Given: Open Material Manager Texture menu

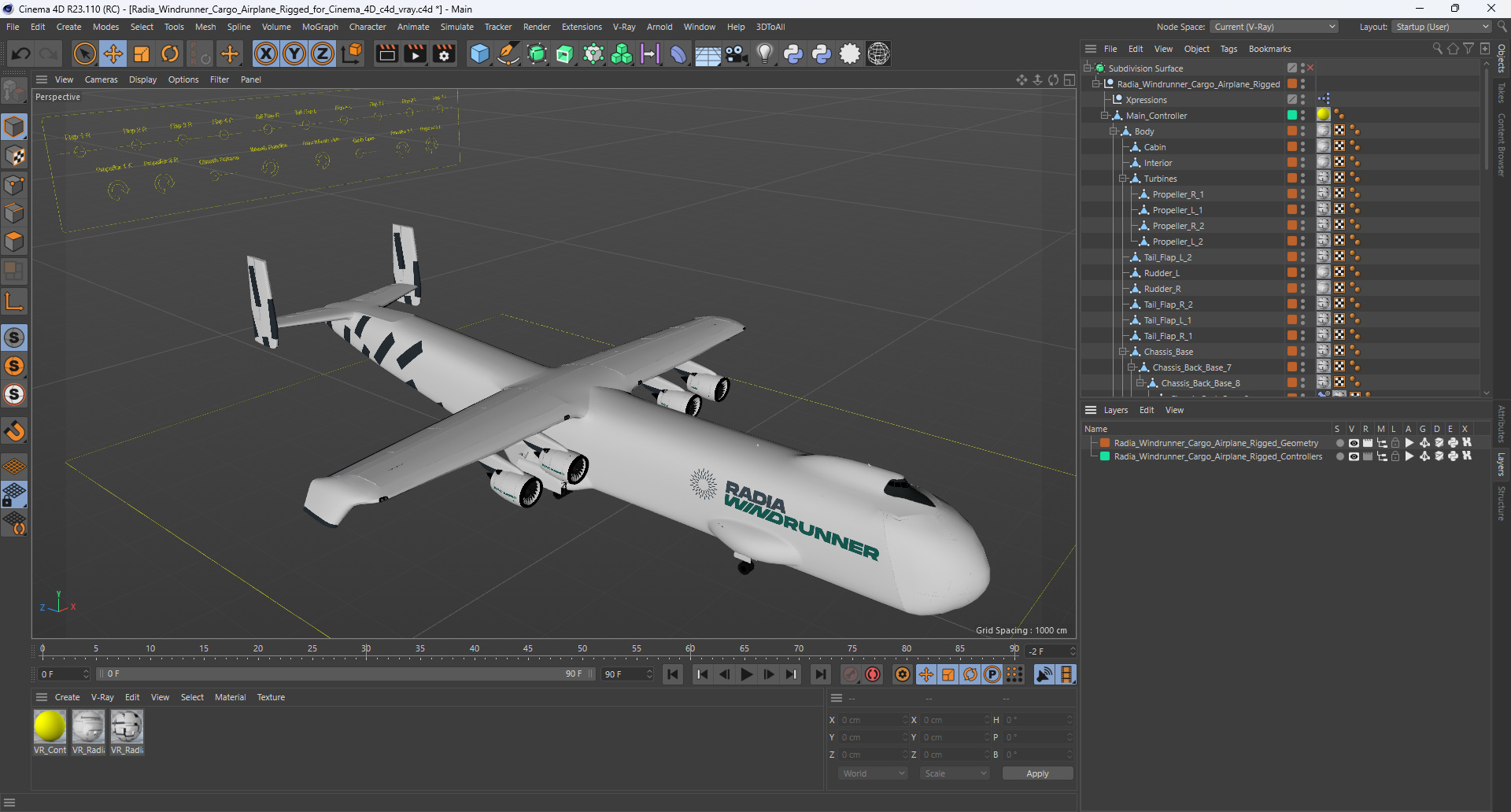Looking at the screenshot, I should (x=271, y=697).
